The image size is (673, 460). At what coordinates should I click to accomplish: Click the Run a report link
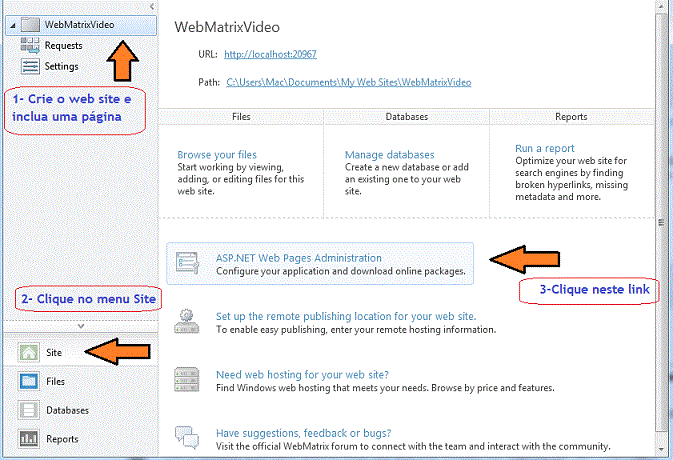pos(544,148)
